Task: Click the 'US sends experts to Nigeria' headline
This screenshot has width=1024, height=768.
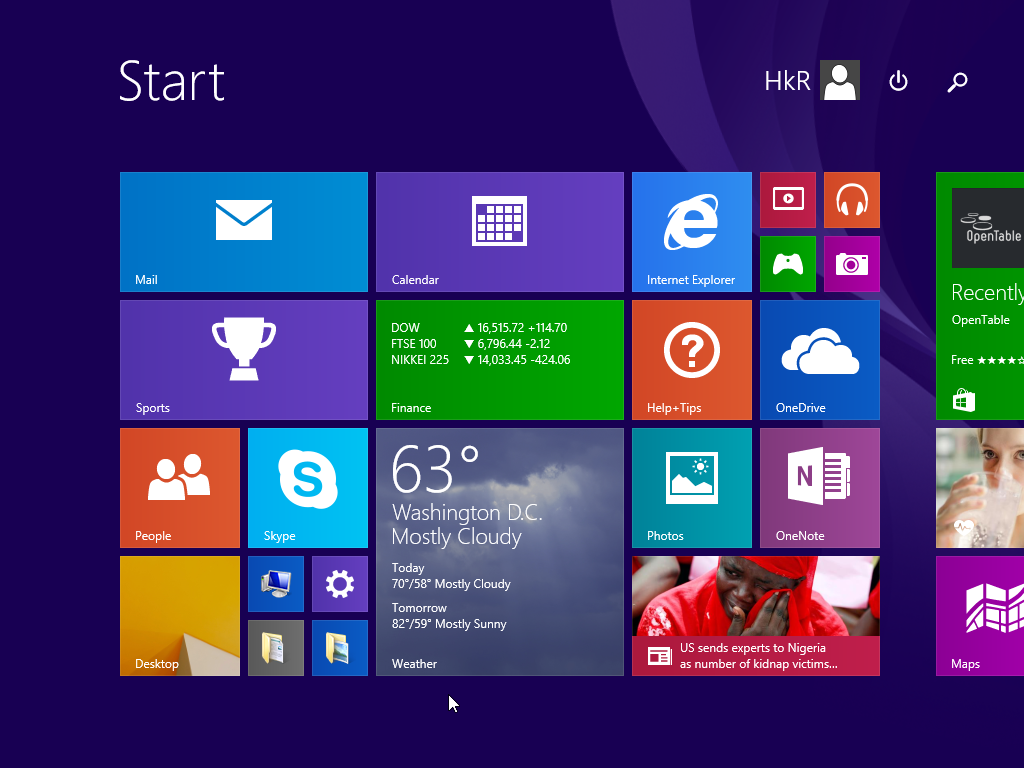Action: (759, 656)
